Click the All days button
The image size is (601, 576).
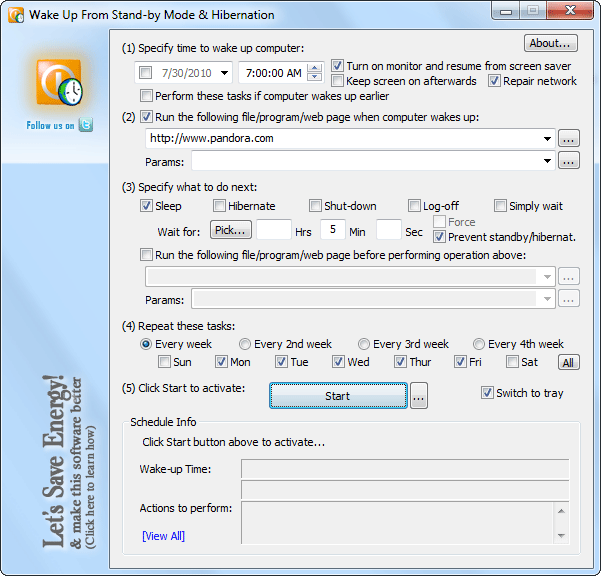click(569, 363)
